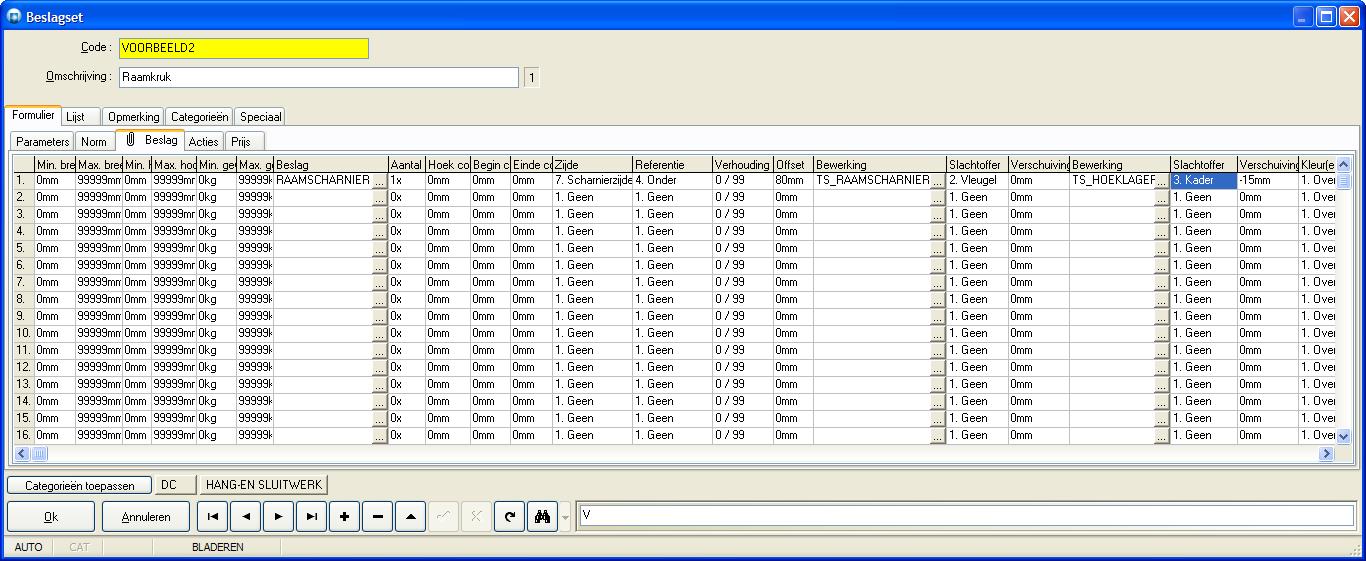Open browse button next to TS_RAAMSCHARNIER
The width and height of the screenshot is (1366, 561).
click(x=937, y=181)
